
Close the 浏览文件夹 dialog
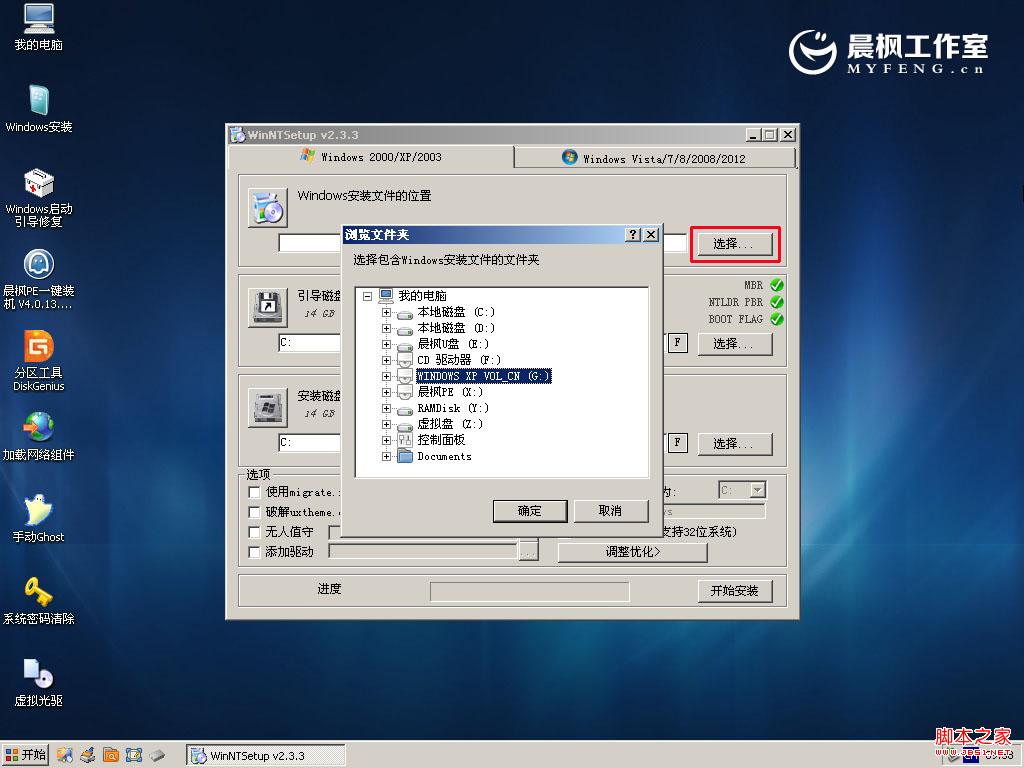click(651, 234)
